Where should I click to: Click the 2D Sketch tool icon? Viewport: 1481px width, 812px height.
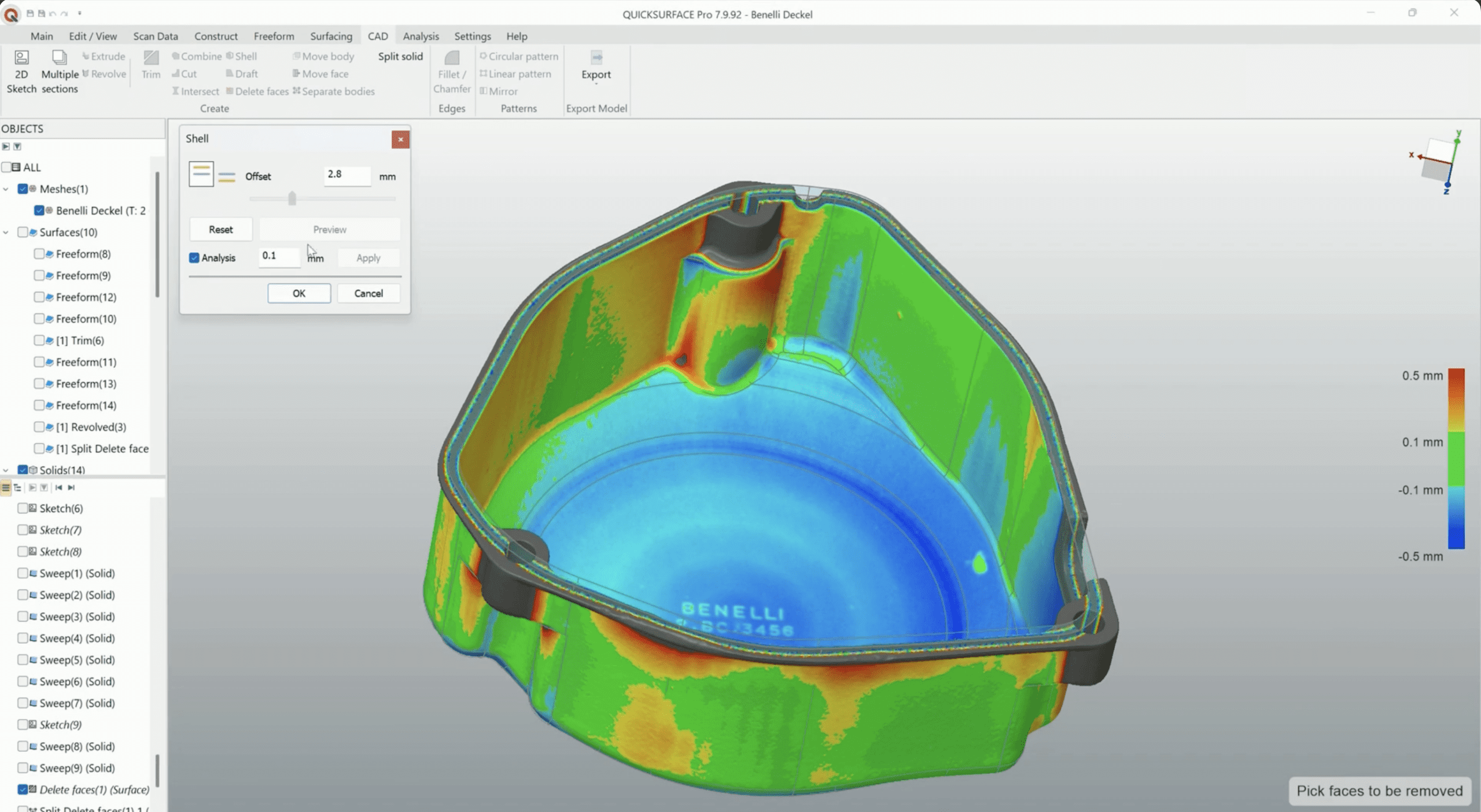click(21, 58)
